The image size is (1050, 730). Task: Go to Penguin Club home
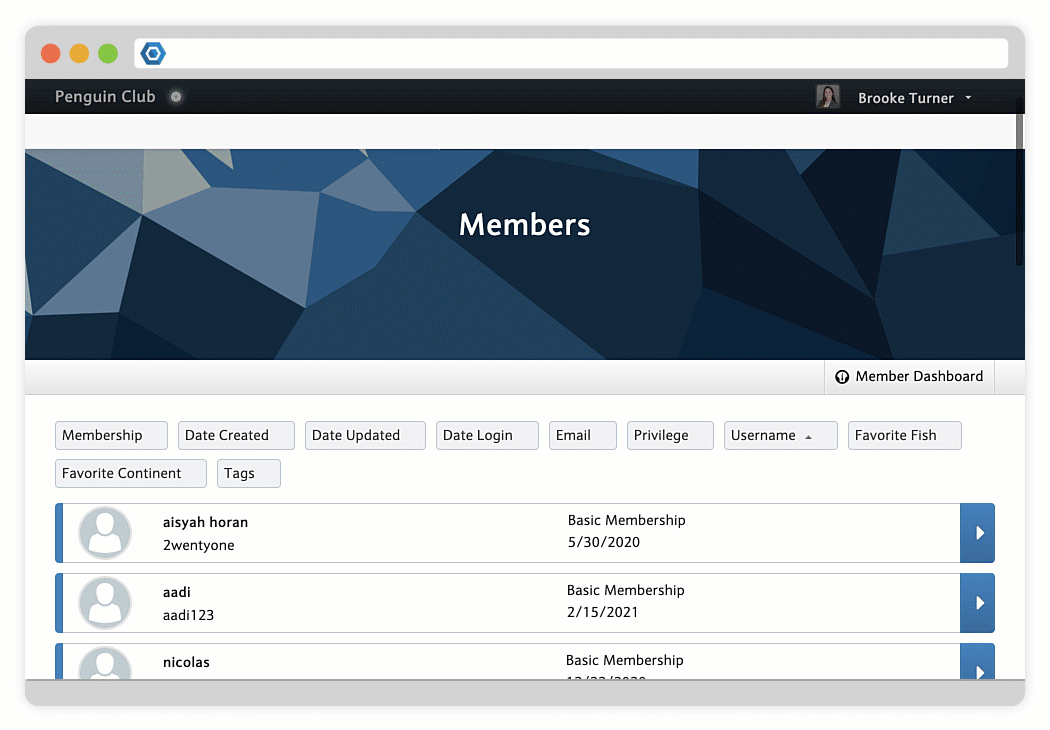105,97
